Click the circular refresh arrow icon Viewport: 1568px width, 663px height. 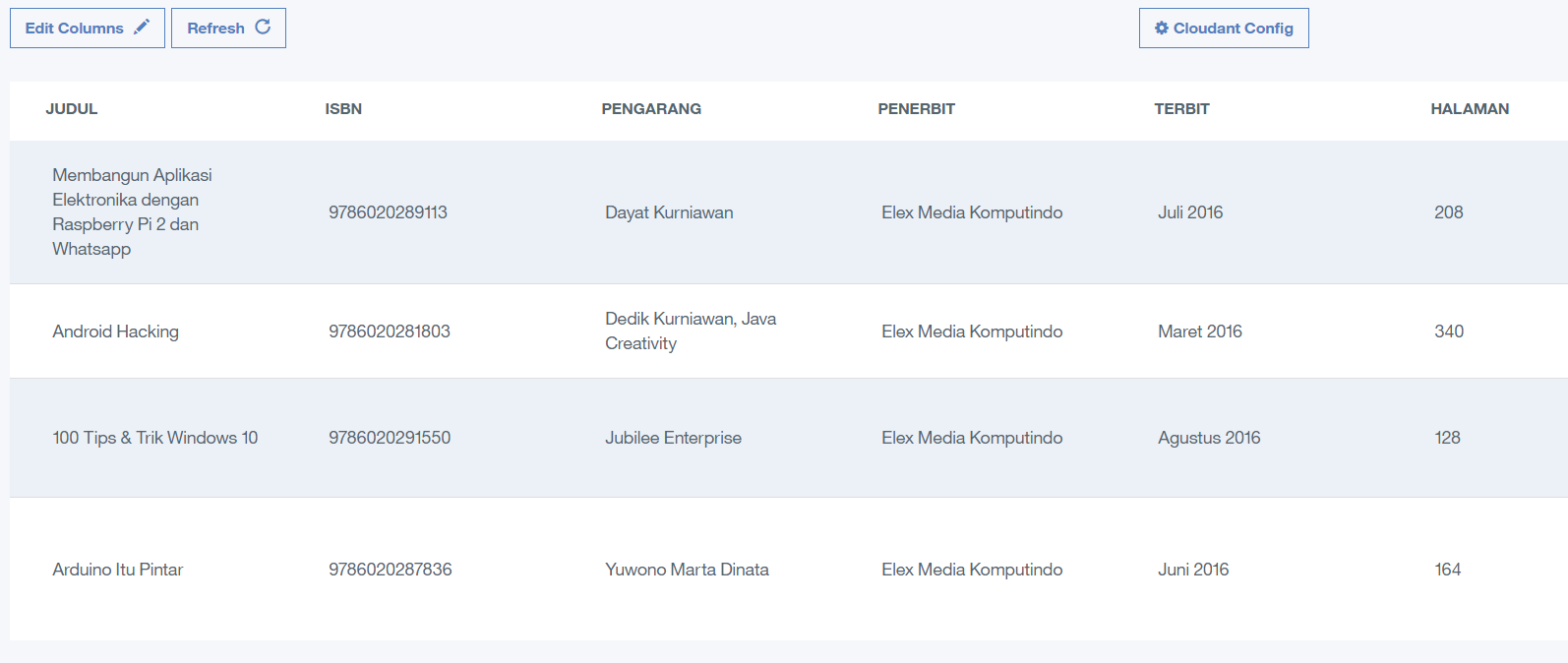point(263,27)
